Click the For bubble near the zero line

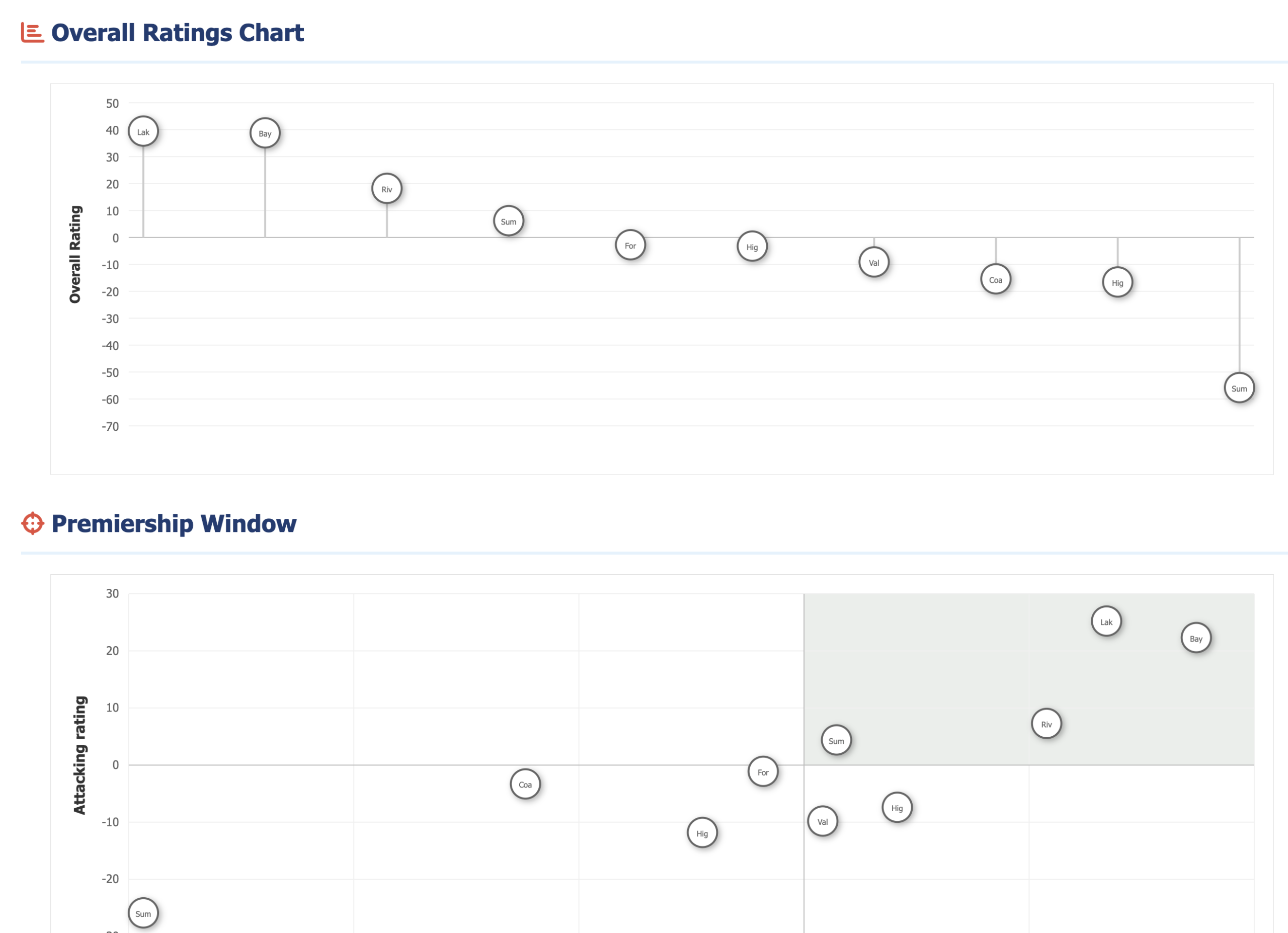(763, 772)
